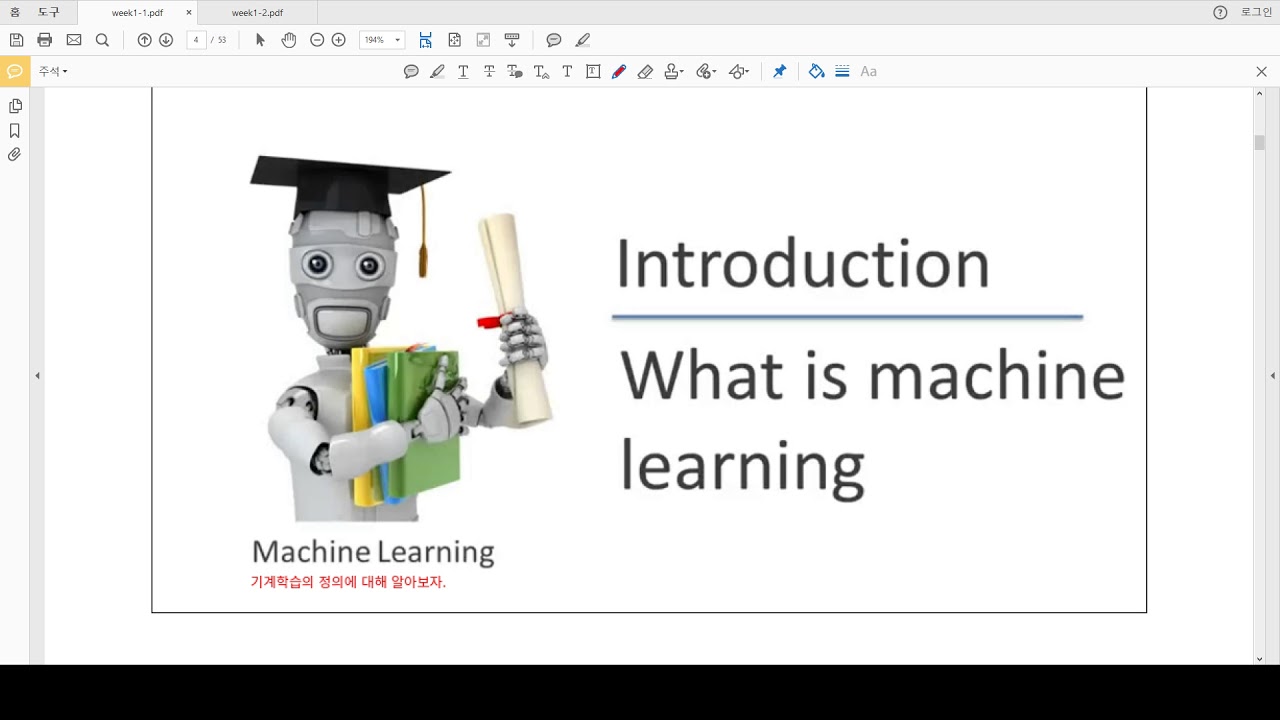Open the paint bucket color picker

tap(817, 71)
